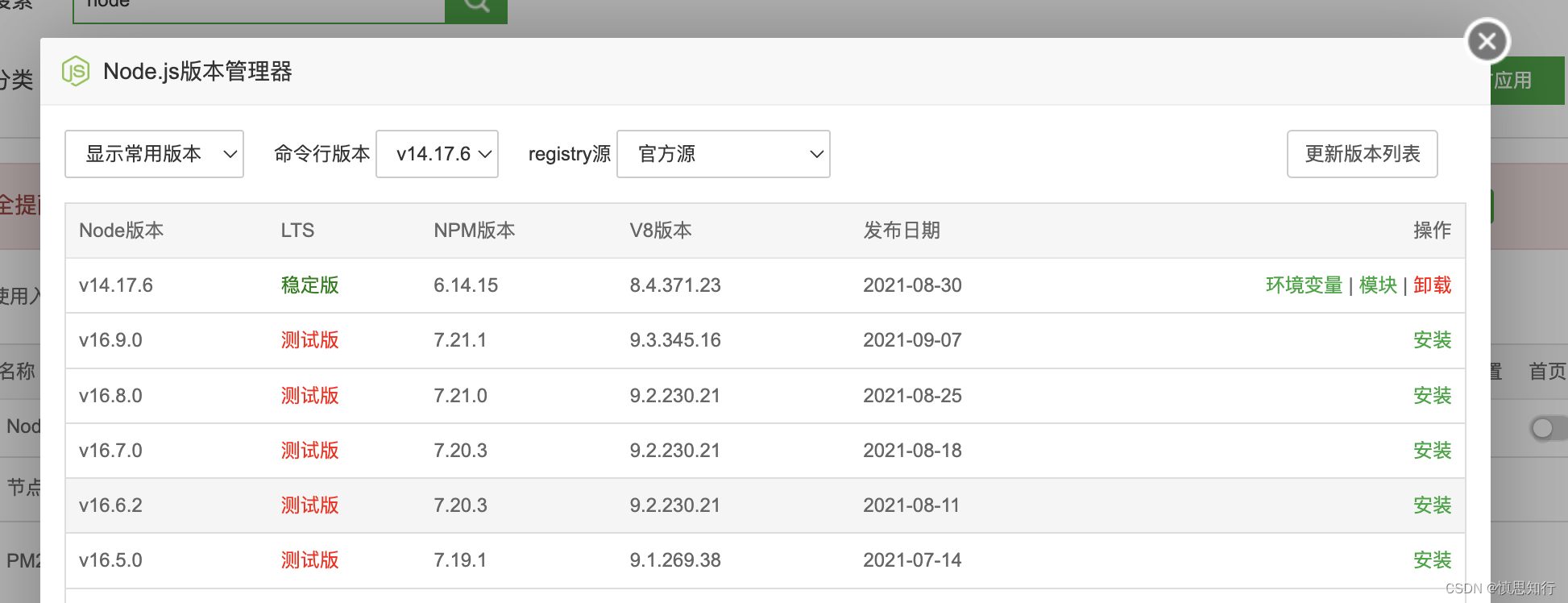Click V8 version 9.1.269.38 cell
Viewport: 1568px width, 603px height.
tap(675, 560)
